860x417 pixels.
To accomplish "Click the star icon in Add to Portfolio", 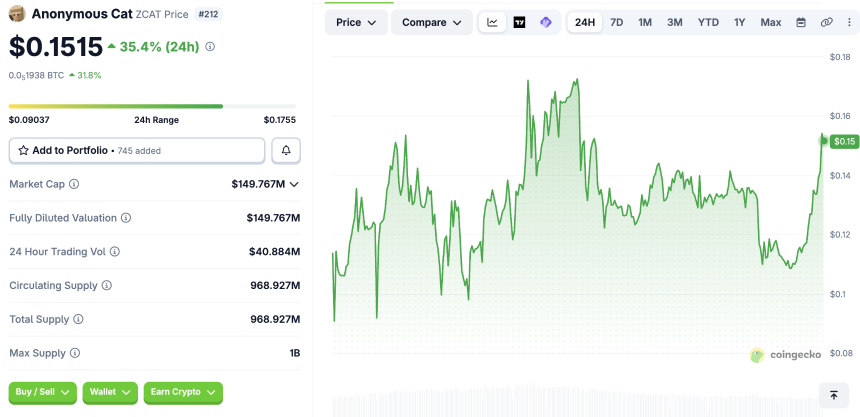I will pos(24,150).
